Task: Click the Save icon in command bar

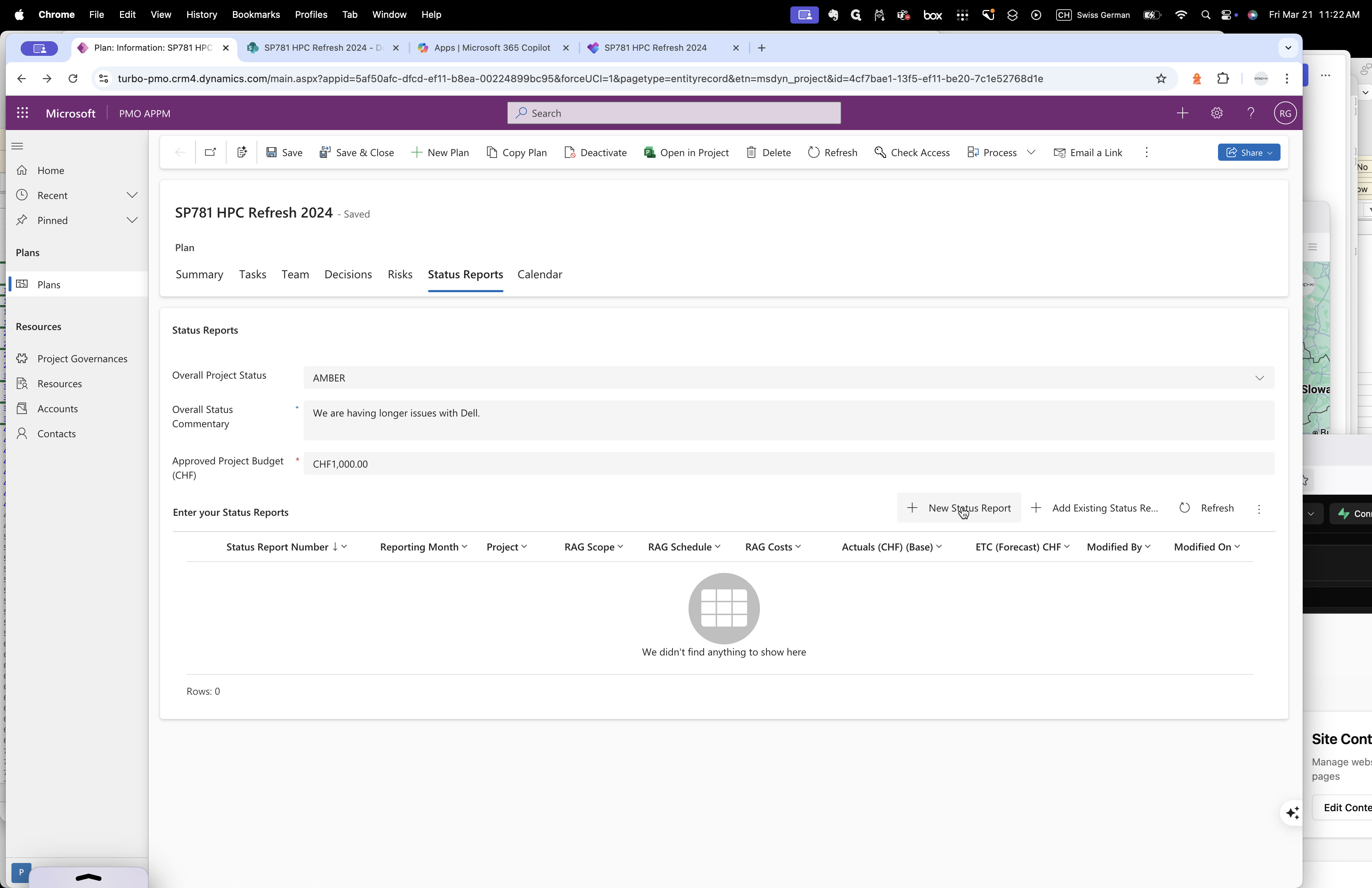Action: coord(272,153)
